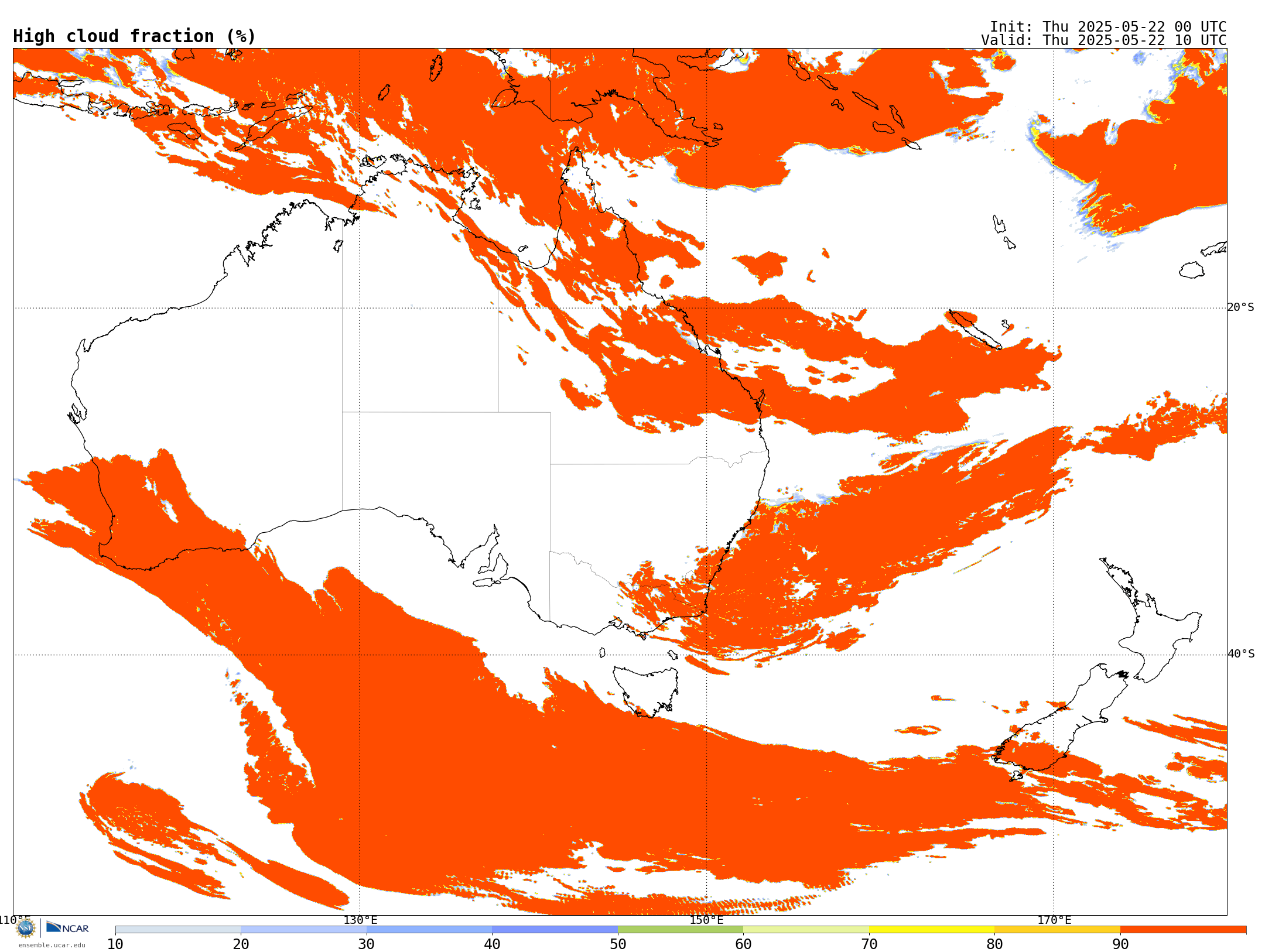Click the 'Valid: Thu 2025-05-22 10 UTC' text

(1104, 40)
